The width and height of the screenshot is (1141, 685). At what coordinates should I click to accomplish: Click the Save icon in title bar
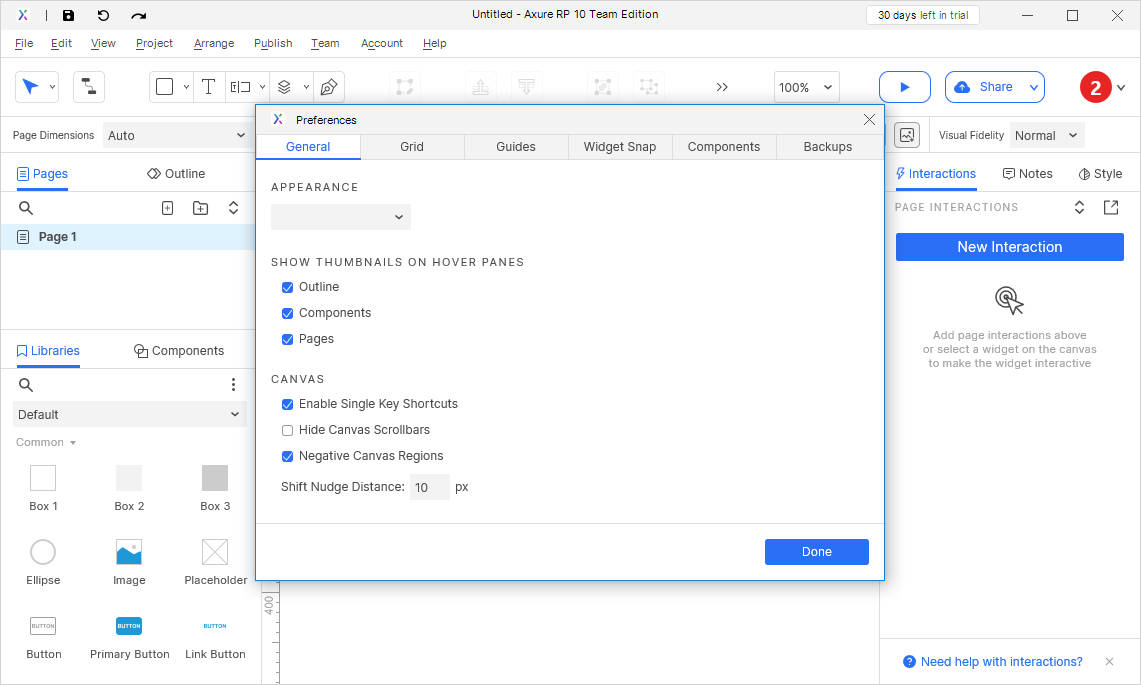point(68,16)
